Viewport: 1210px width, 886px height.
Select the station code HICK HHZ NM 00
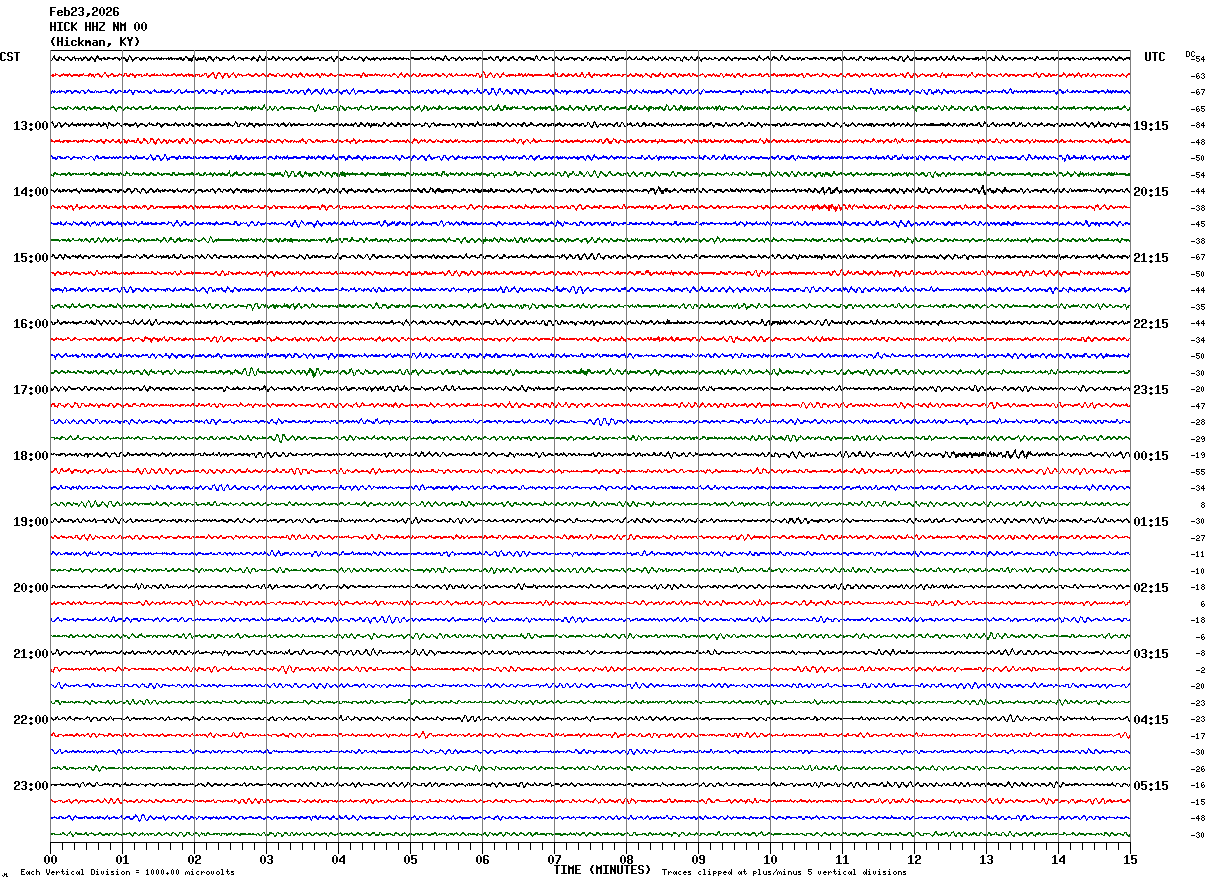click(98, 27)
